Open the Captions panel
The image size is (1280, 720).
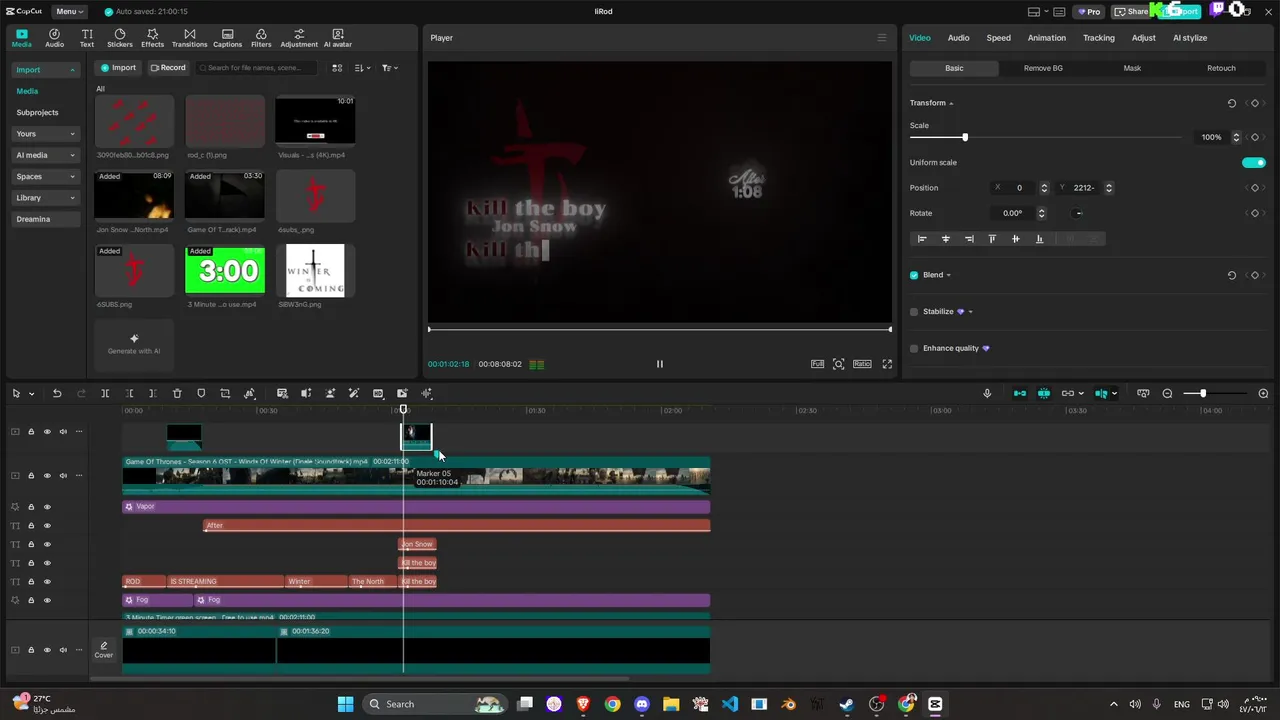click(227, 38)
